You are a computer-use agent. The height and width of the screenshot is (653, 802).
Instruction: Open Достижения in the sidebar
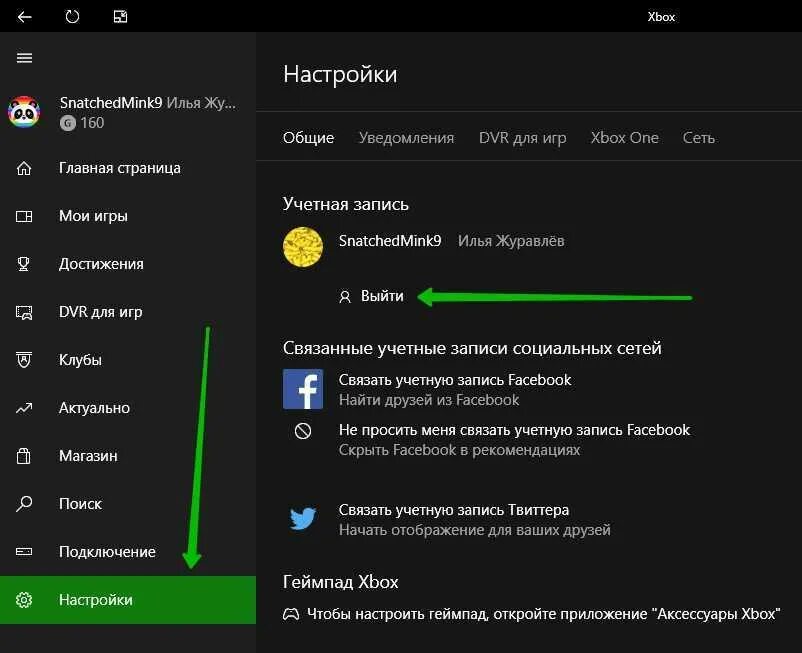(x=128, y=264)
